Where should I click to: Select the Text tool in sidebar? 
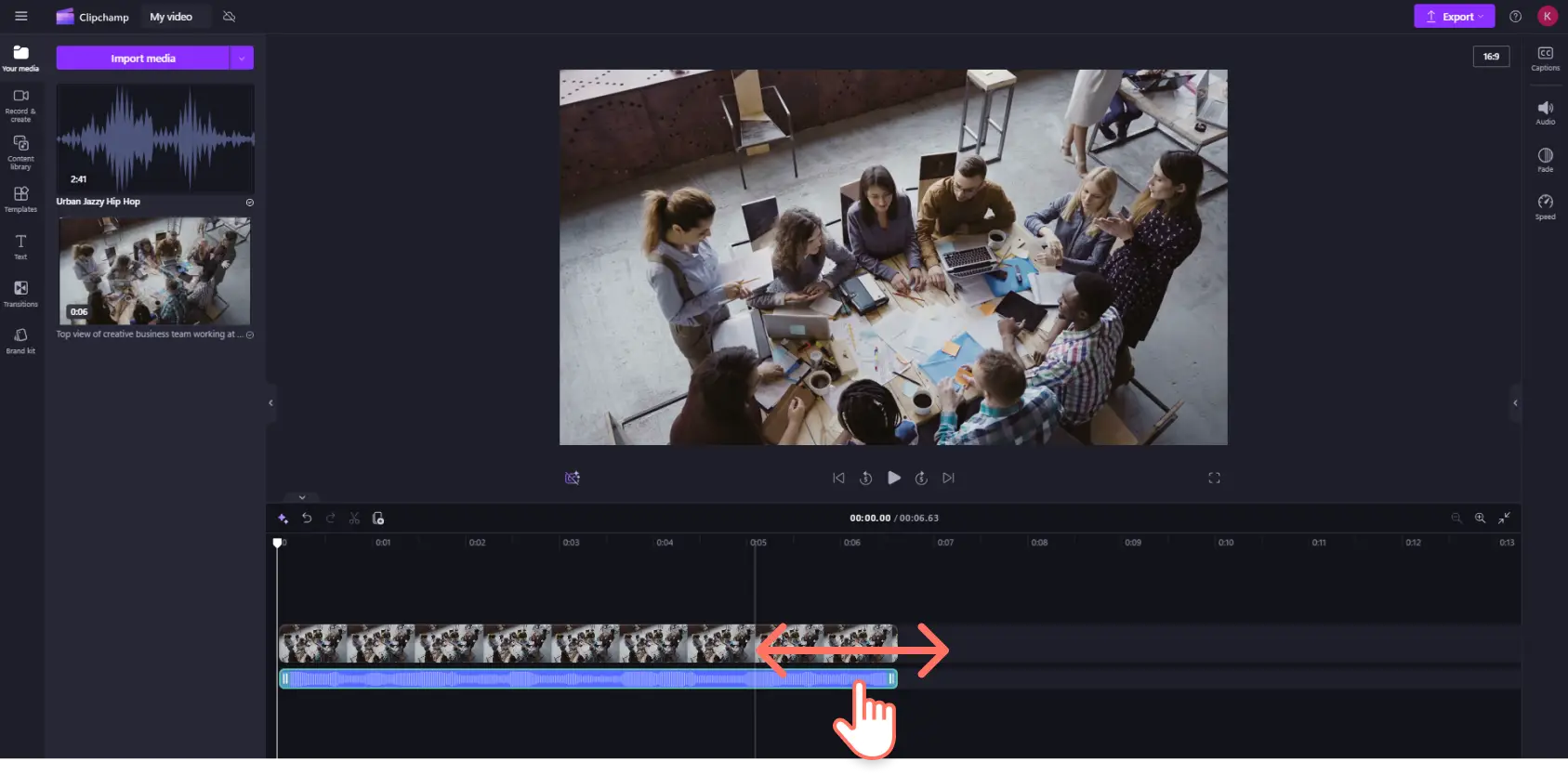coord(20,246)
